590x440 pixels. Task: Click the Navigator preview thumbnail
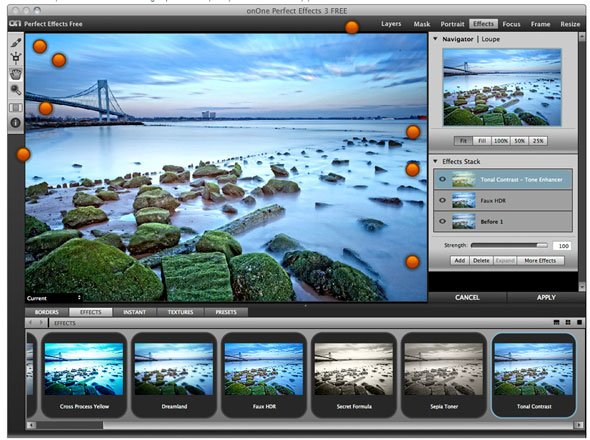pyautogui.click(x=502, y=87)
